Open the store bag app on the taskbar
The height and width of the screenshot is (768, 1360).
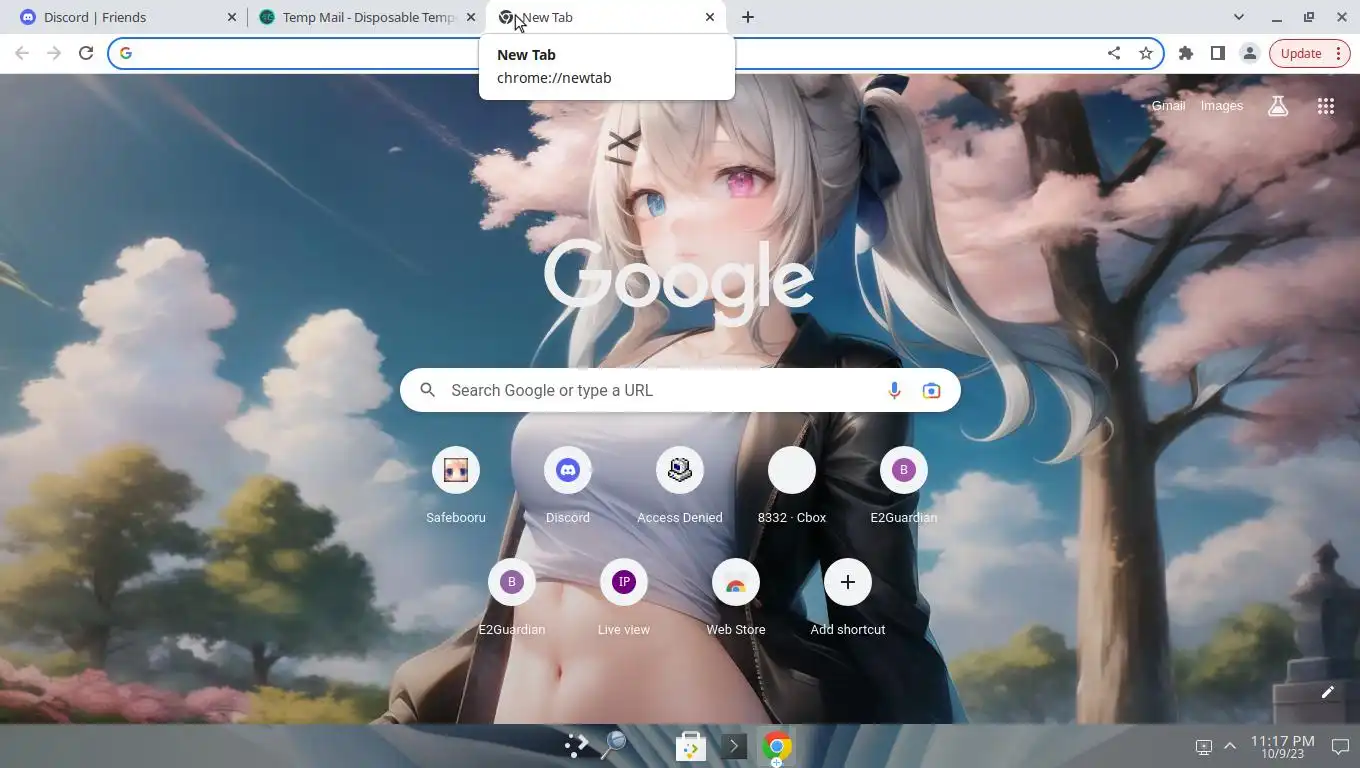(x=690, y=746)
